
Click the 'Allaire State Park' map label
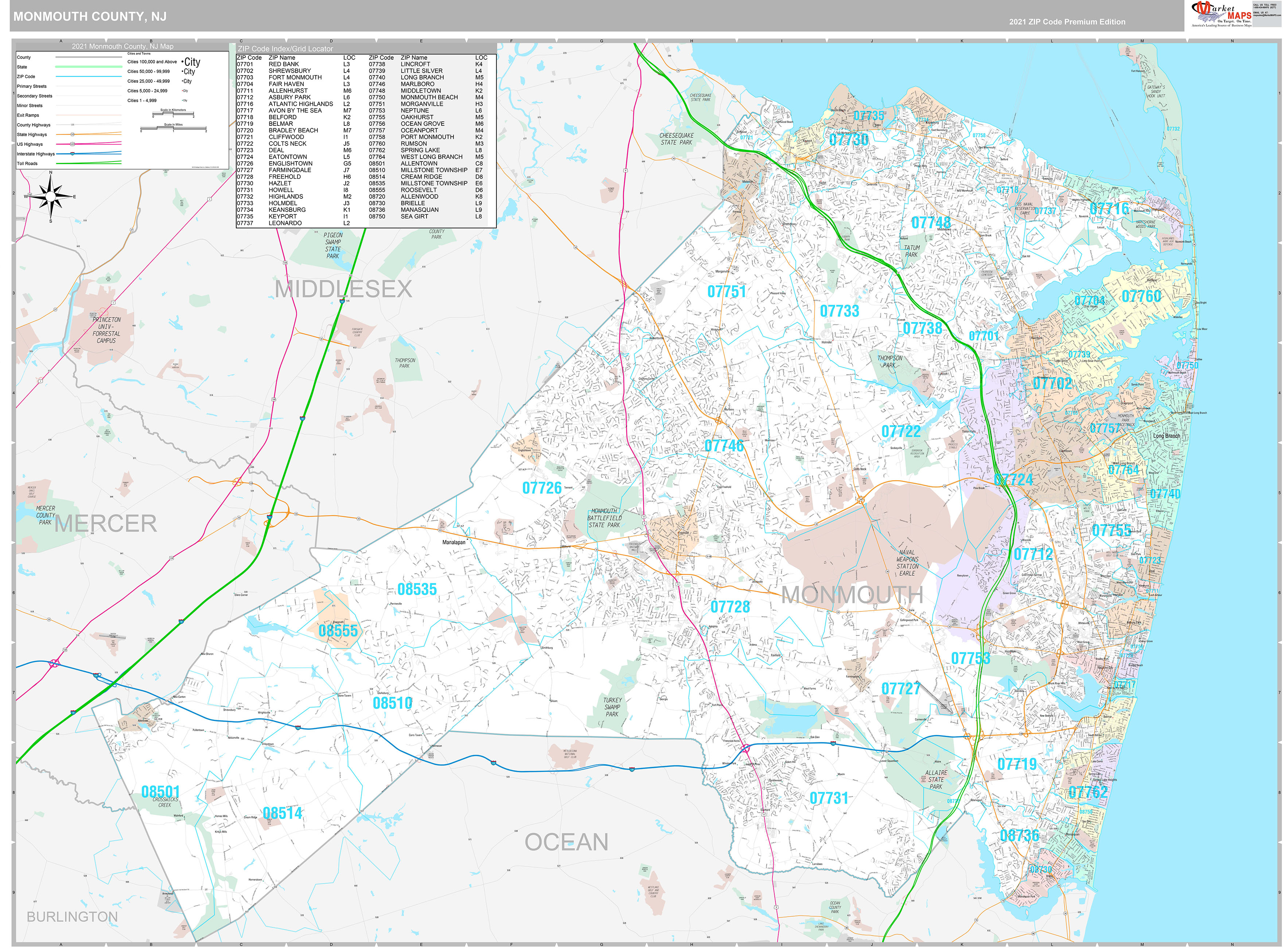[936, 780]
